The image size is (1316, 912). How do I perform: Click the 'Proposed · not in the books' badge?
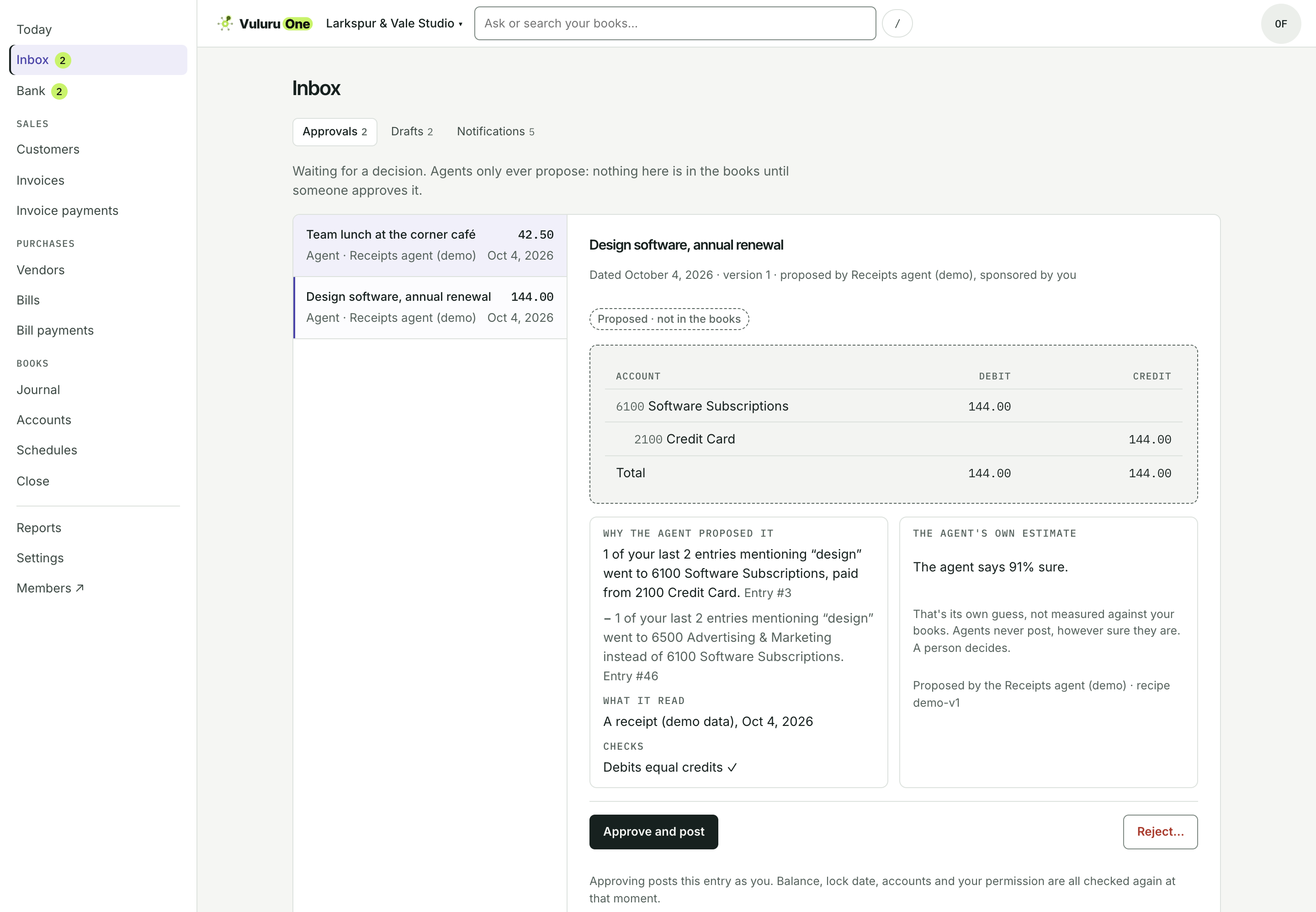669,320
